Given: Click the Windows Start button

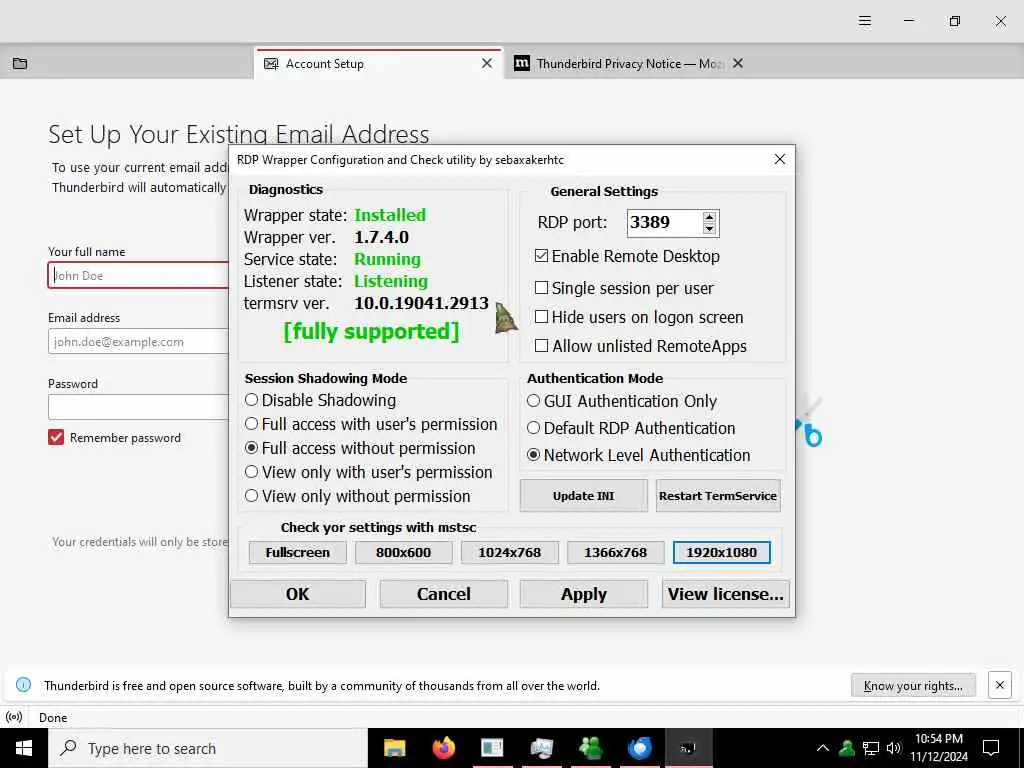Looking at the screenshot, I should click(x=24, y=748).
